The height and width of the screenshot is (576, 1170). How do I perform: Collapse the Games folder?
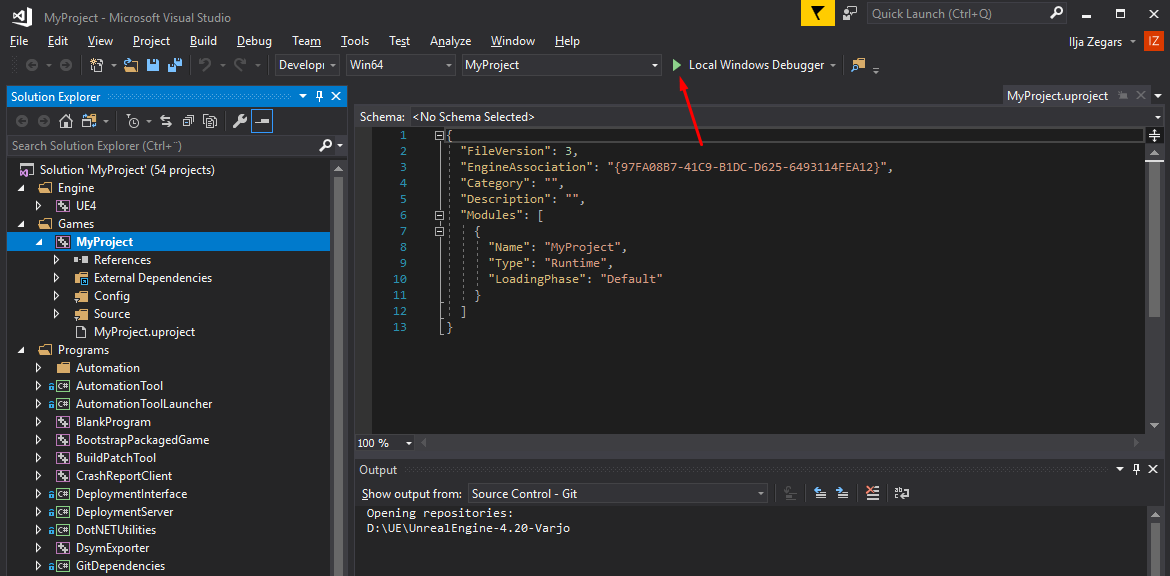pos(22,224)
